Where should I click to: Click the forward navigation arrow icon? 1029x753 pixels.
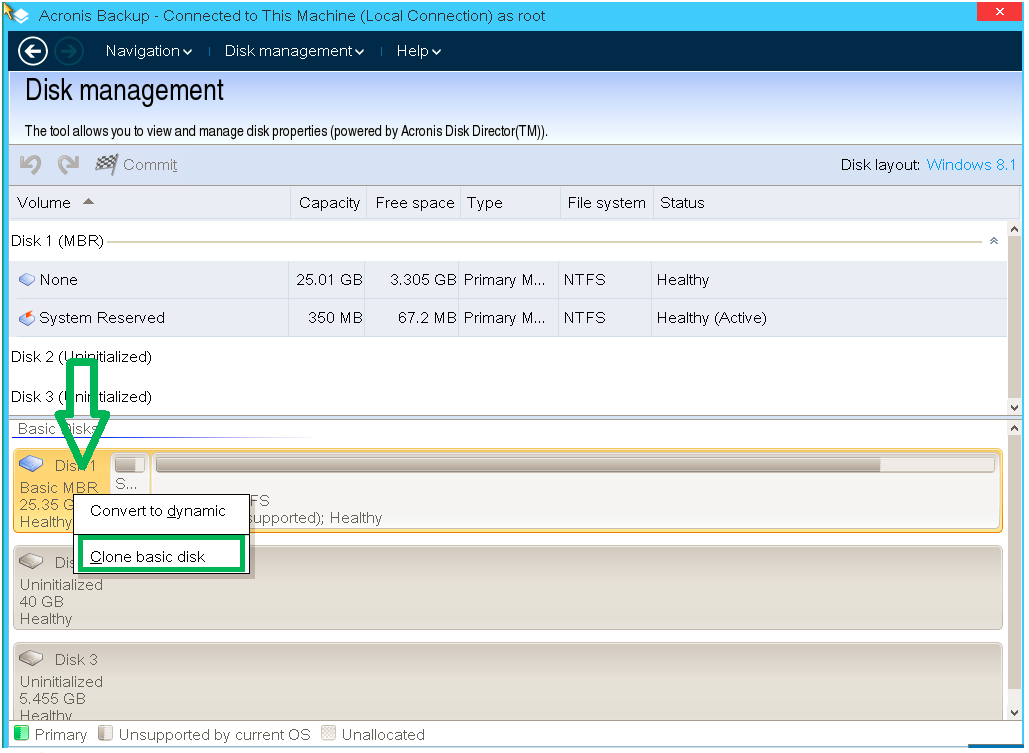point(68,51)
